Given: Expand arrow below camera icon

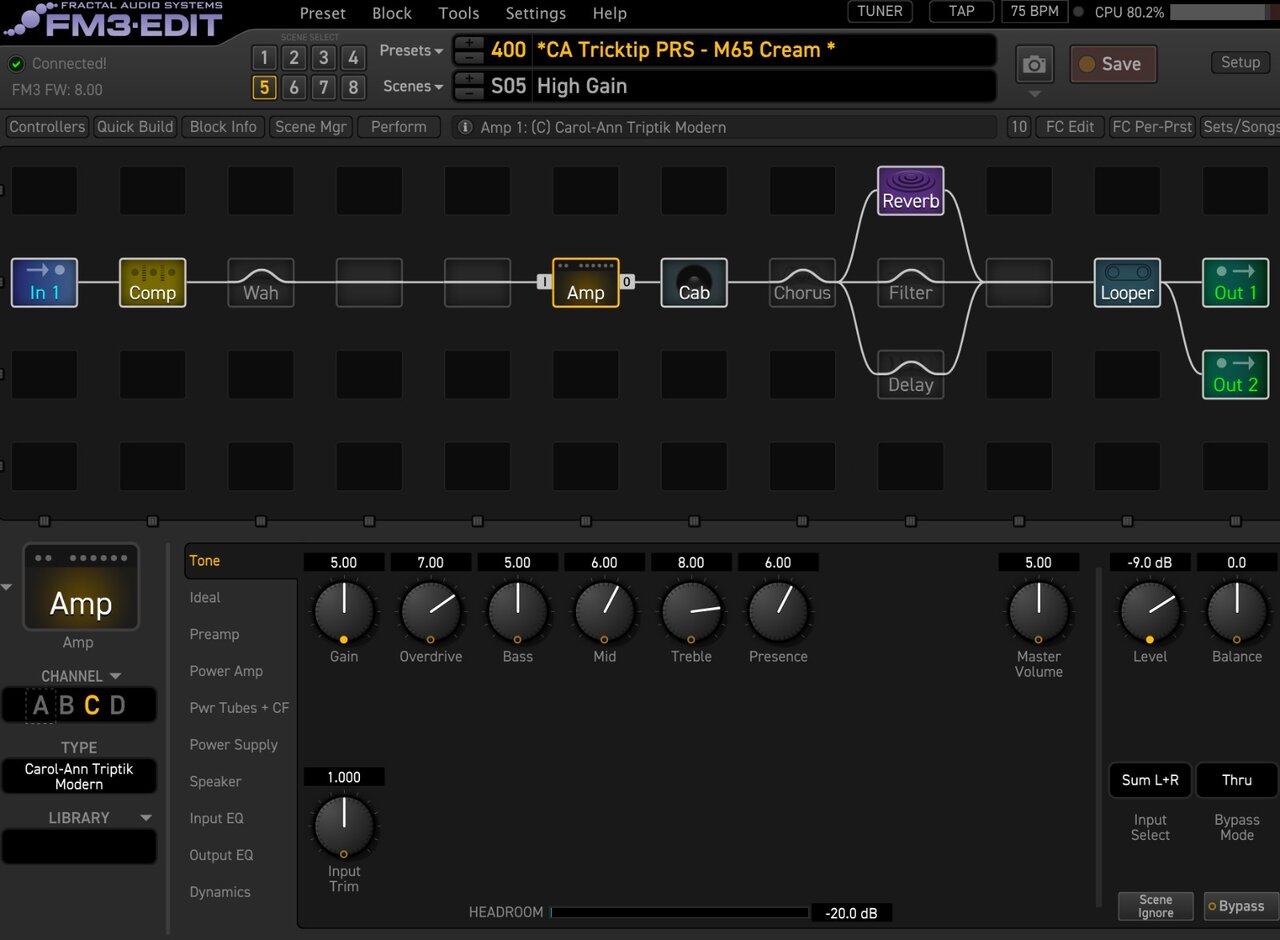Looking at the screenshot, I should (x=1035, y=94).
